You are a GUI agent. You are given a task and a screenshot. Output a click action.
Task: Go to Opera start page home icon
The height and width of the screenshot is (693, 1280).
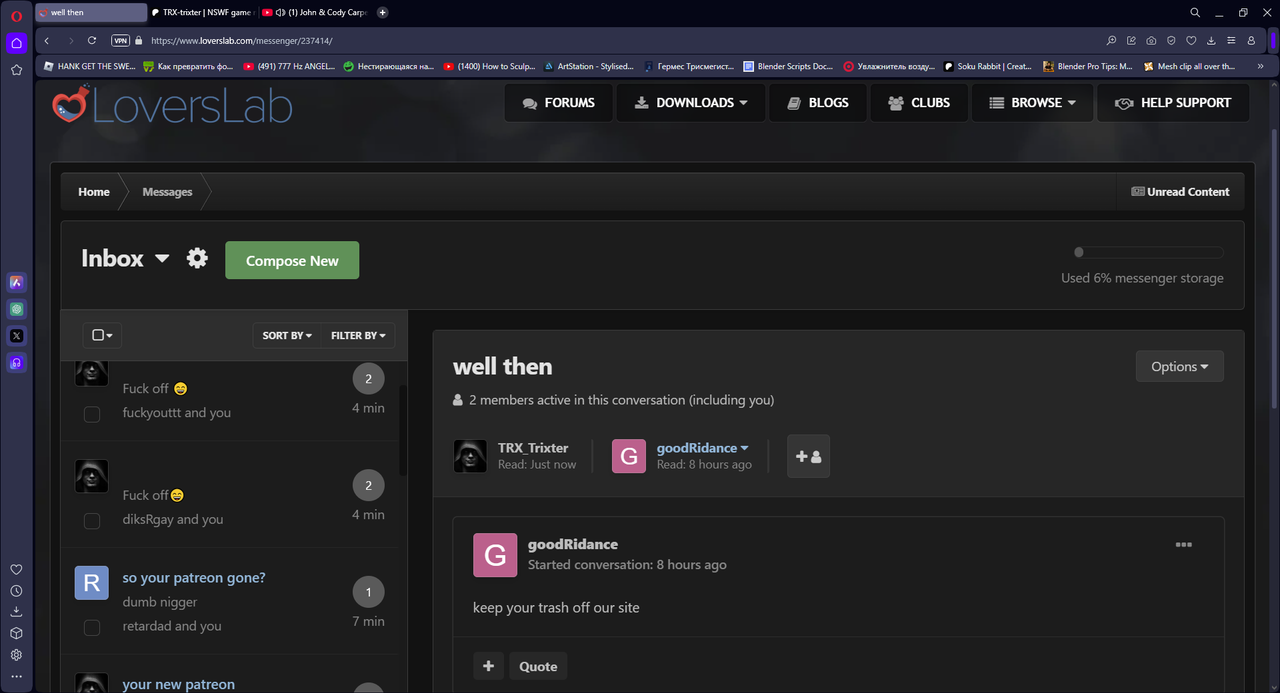tap(16, 43)
